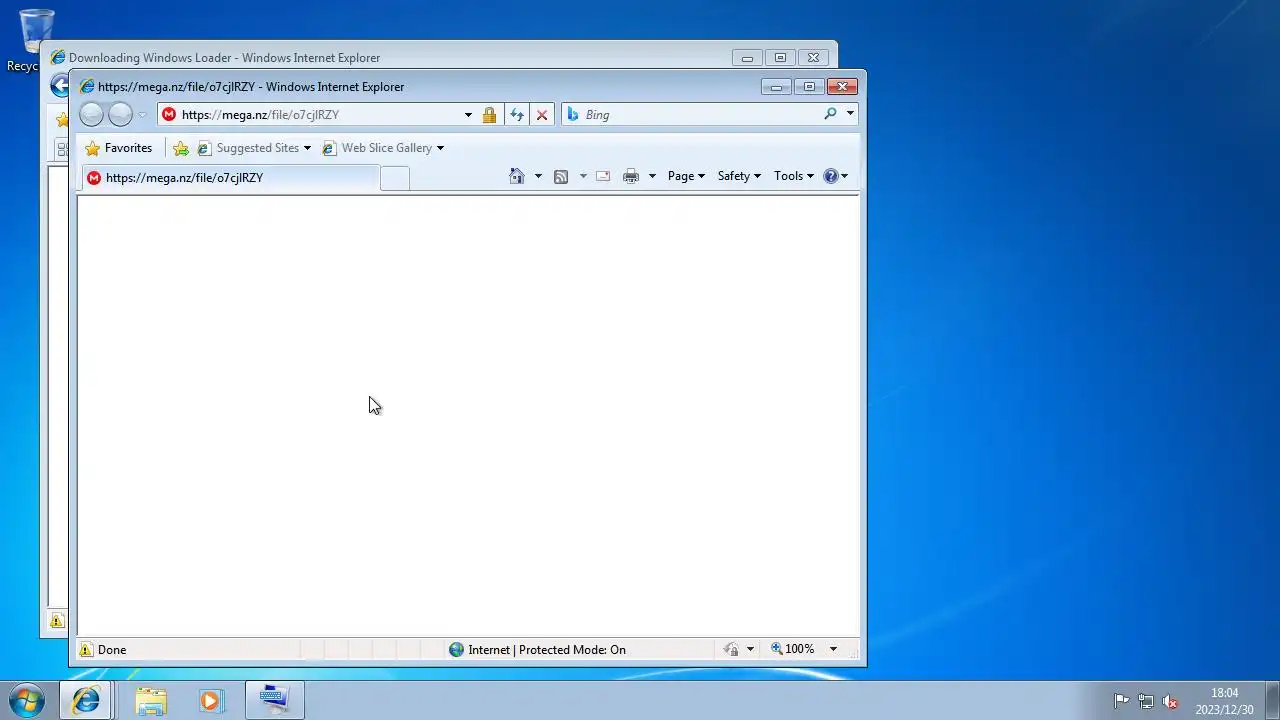Click the status bar warning icon
This screenshot has width=1280, height=720.
pos(86,650)
